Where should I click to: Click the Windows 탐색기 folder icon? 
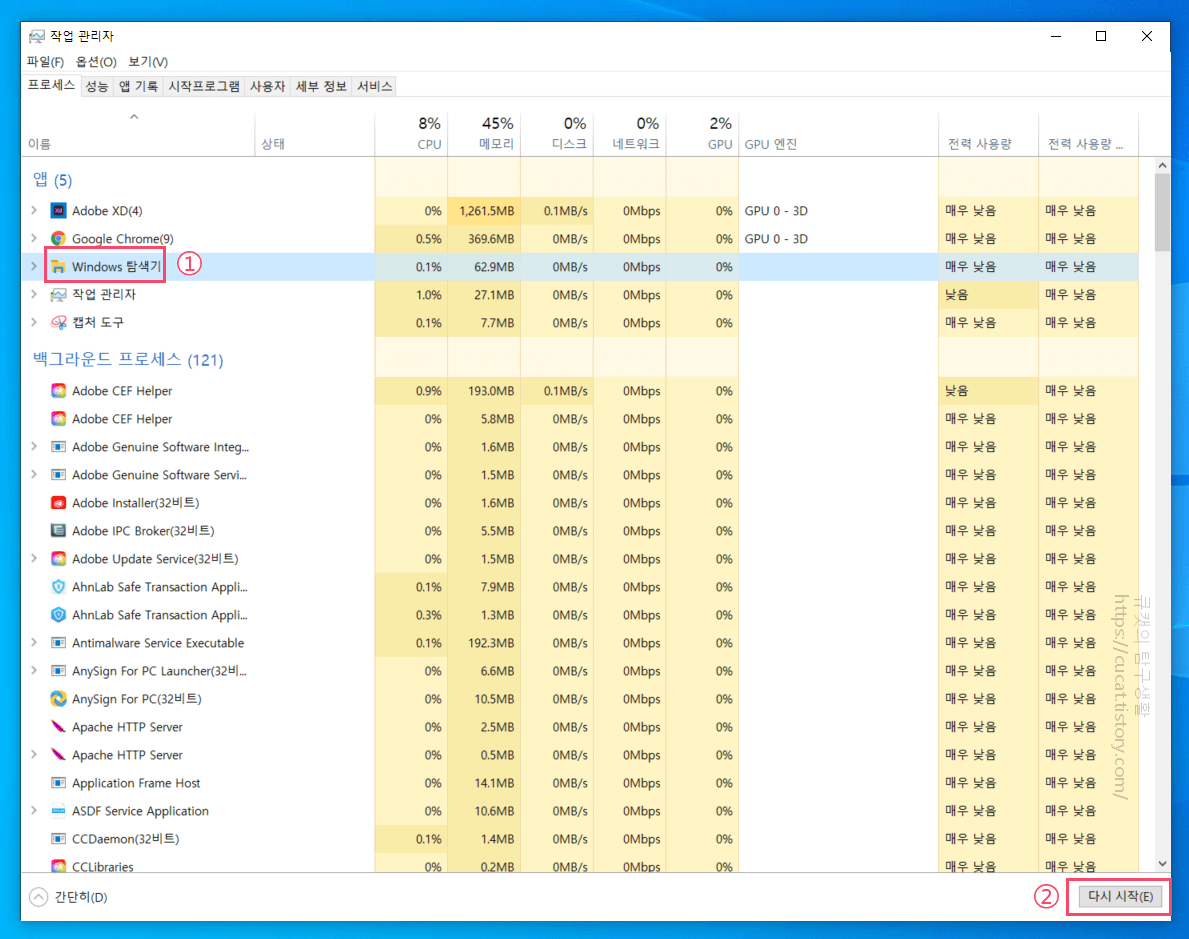[58, 267]
